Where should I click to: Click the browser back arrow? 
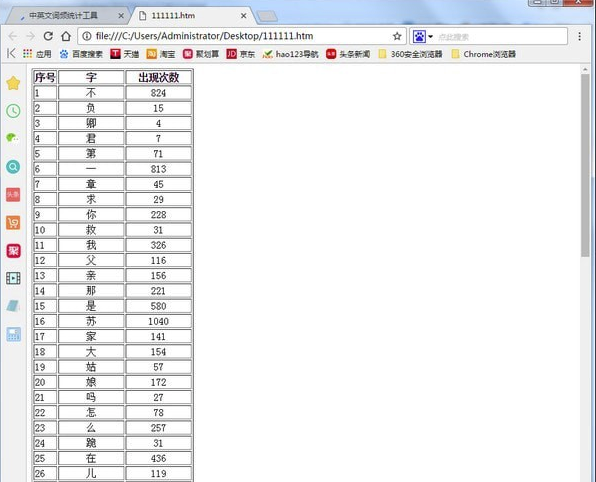tap(12, 36)
